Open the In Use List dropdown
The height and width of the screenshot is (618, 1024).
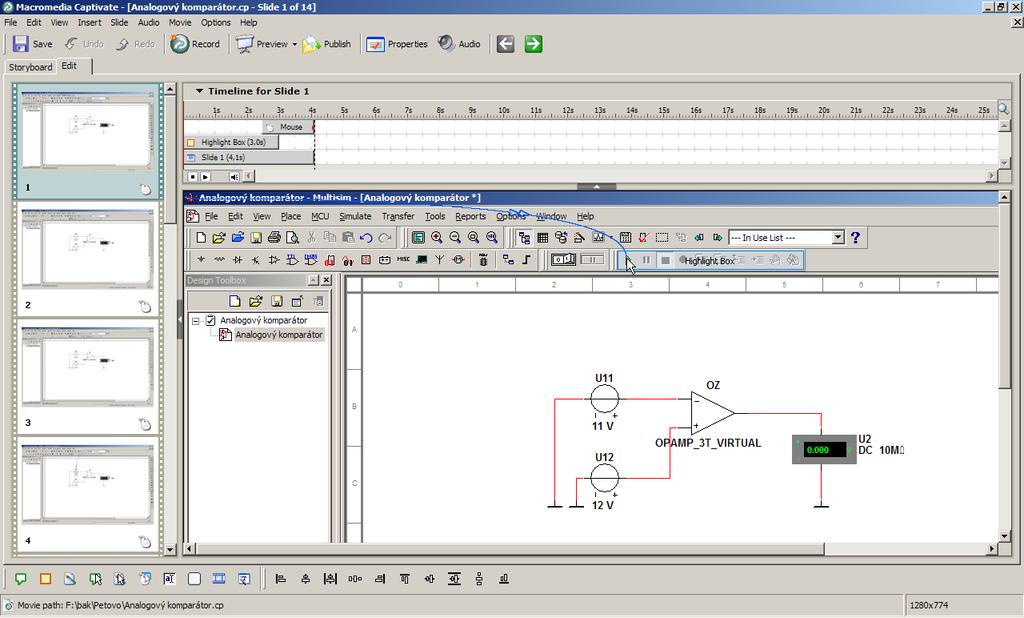point(838,238)
